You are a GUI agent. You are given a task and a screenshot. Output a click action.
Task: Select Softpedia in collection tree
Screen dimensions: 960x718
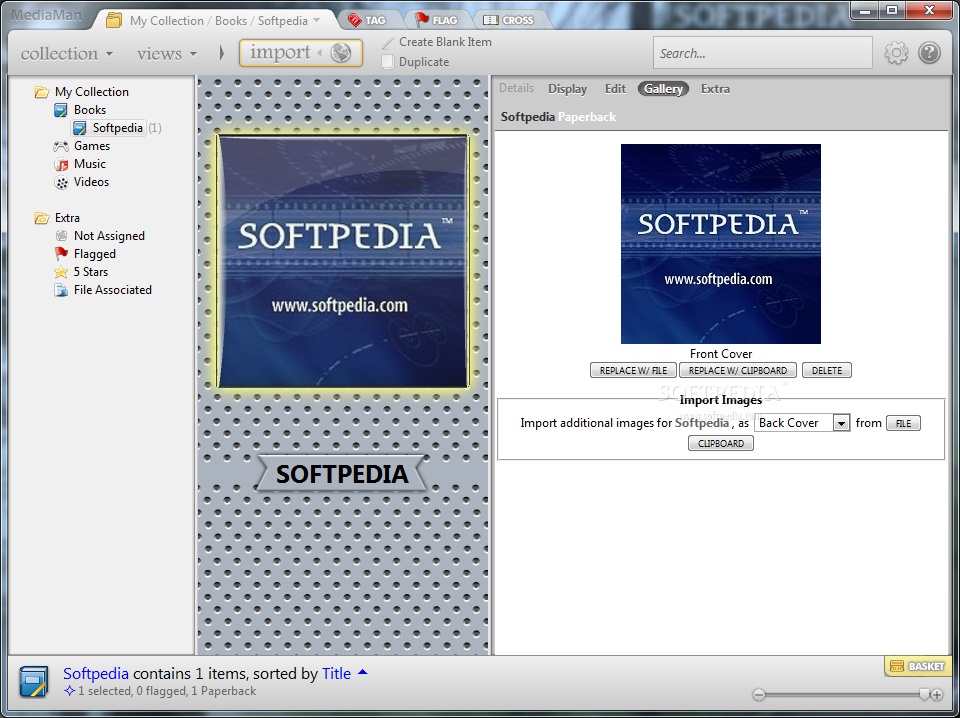tap(118, 128)
